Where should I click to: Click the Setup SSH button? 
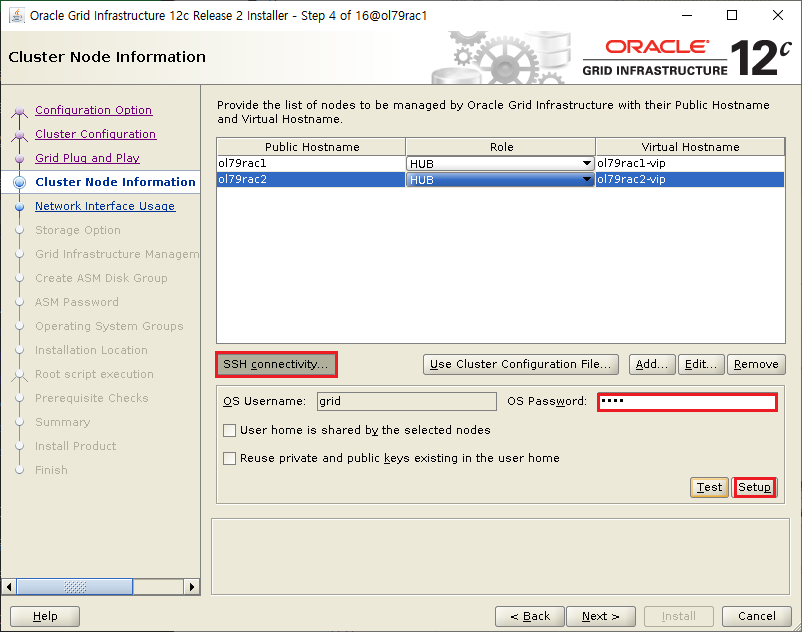coord(754,487)
